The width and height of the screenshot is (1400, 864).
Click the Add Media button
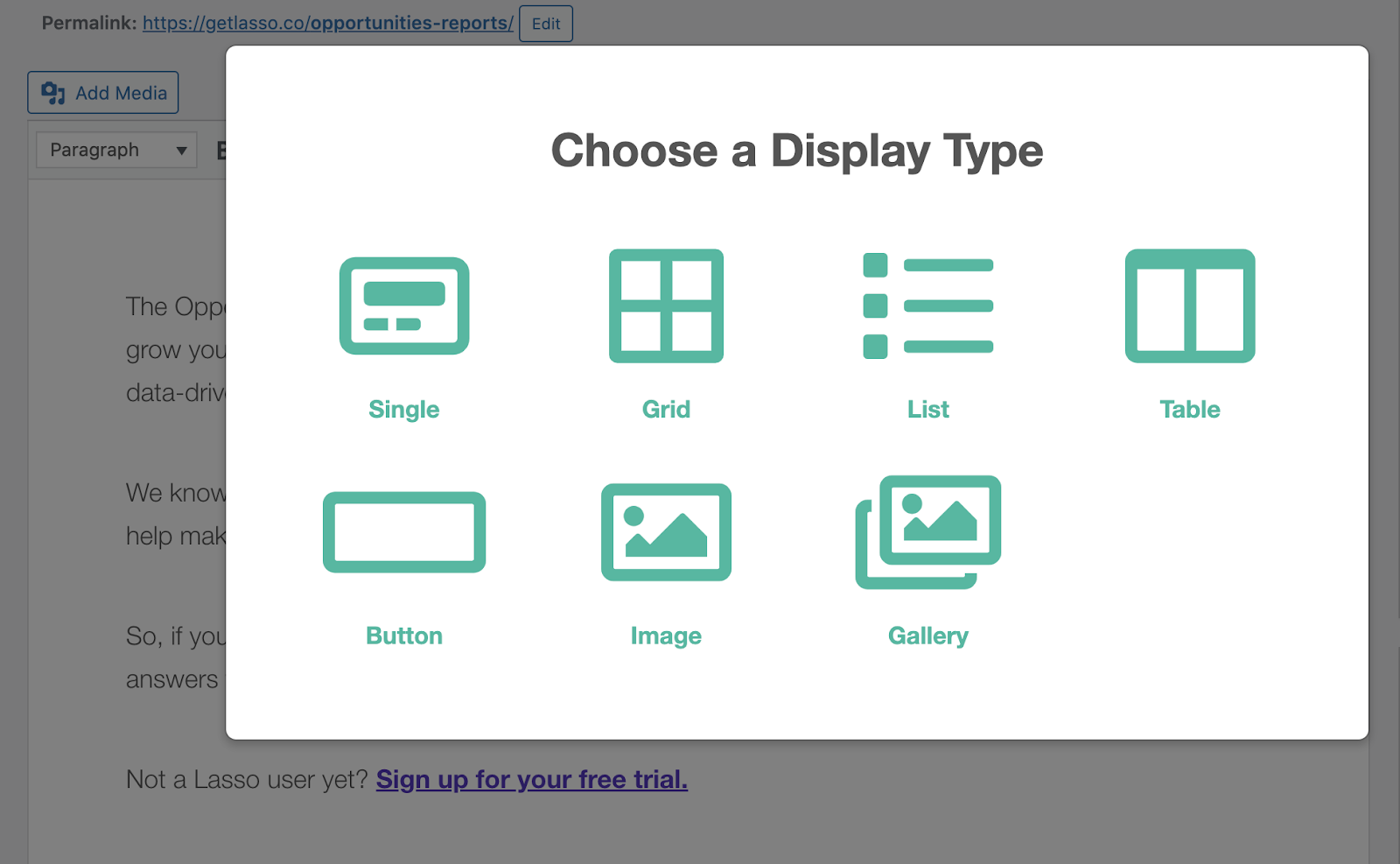(103, 93)
